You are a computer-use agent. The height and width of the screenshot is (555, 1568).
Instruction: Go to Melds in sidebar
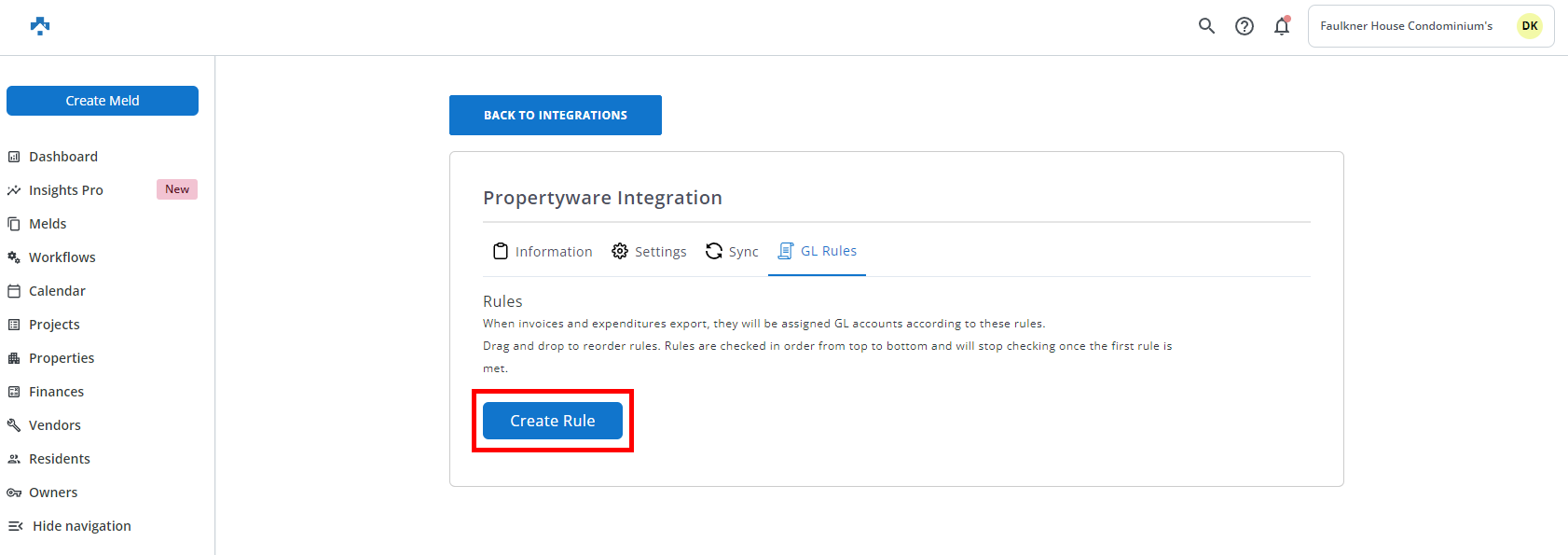(48, 224)
